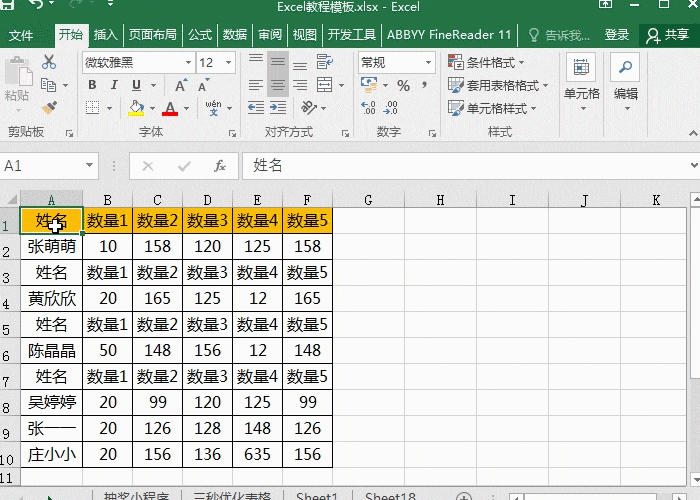
Task: Click the 共享 share button
Action: pos(667,34)
